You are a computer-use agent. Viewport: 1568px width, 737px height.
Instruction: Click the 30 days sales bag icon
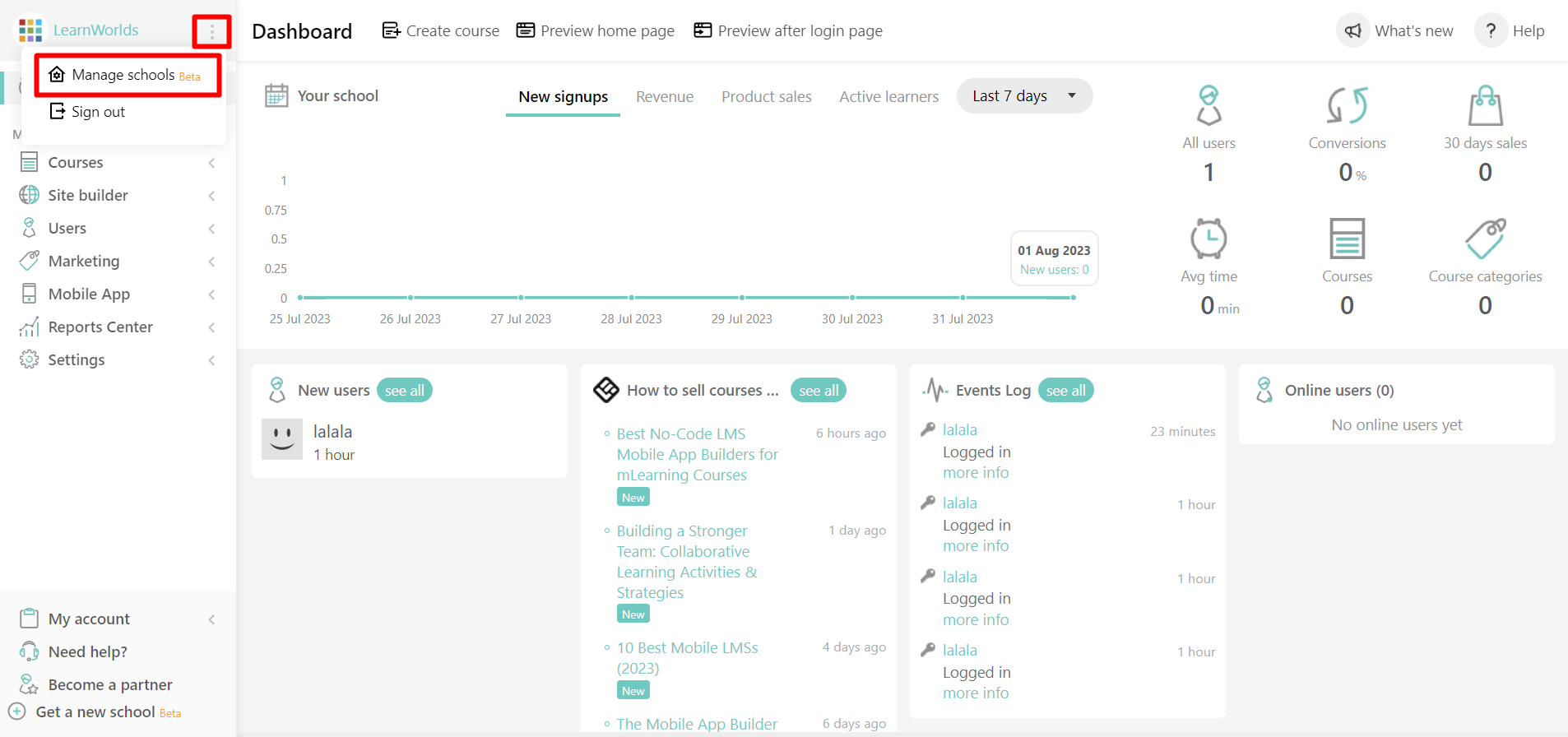[x=1485, y=105]
